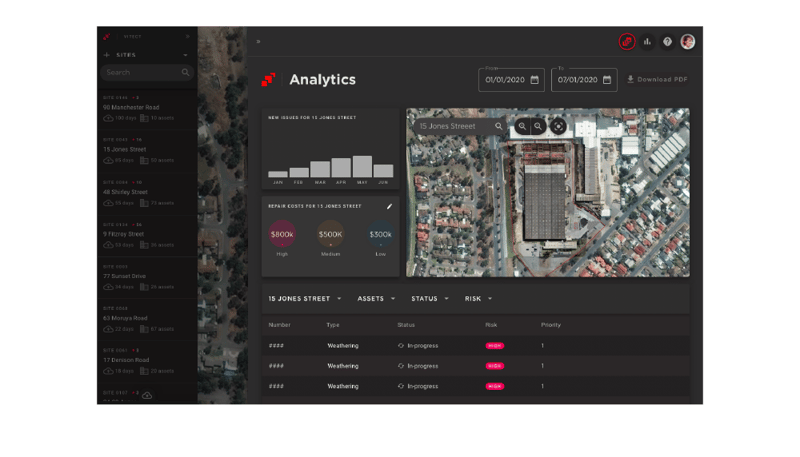This screenshot has height=457, width=800.
Task: Click the plus icon beside SITES
Action: point(107,55)
